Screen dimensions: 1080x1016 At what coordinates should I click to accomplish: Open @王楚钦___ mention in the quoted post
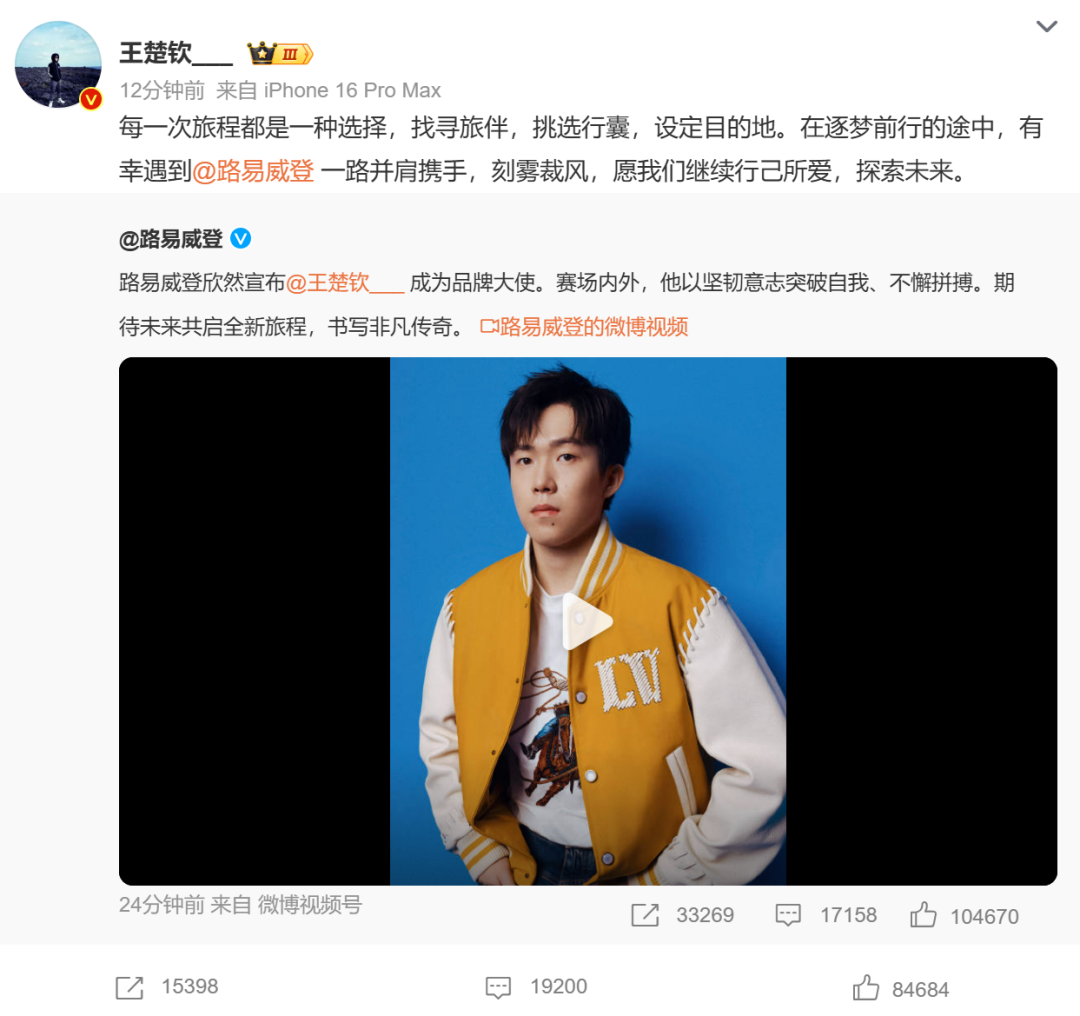(x=345, y=282)
